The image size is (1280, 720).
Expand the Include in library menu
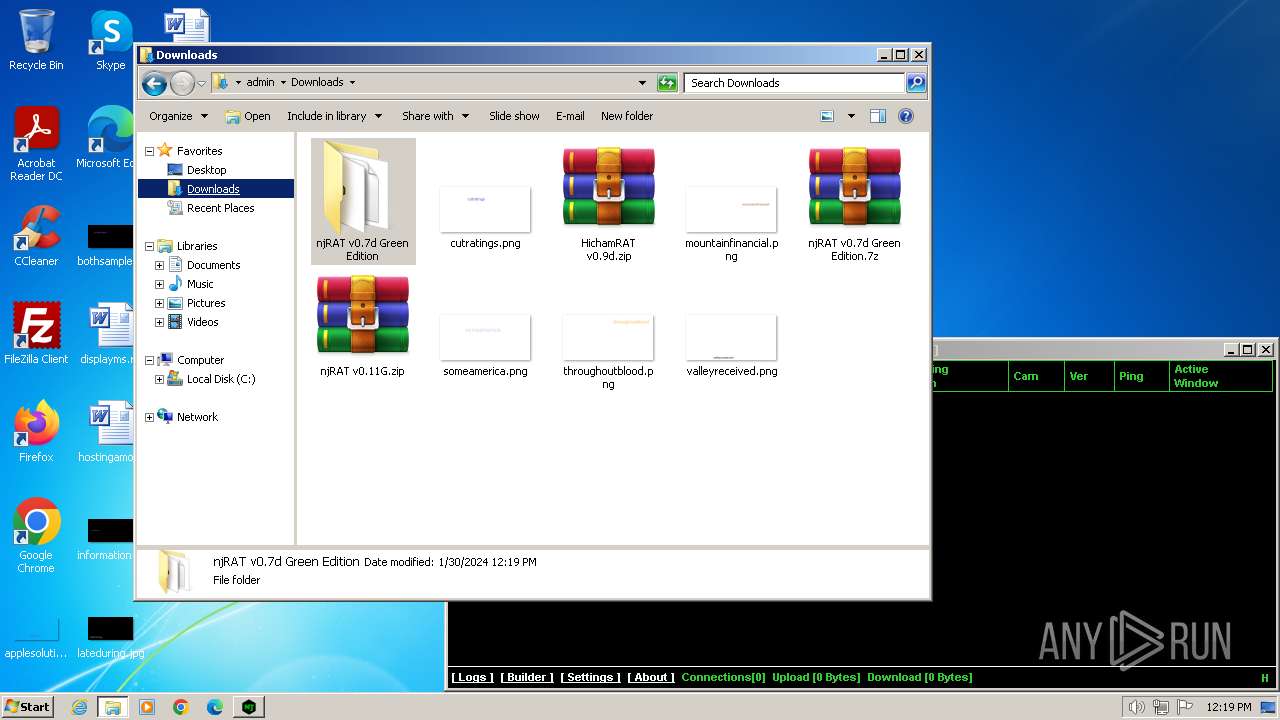pyautogui.click(x=334, y=116)
